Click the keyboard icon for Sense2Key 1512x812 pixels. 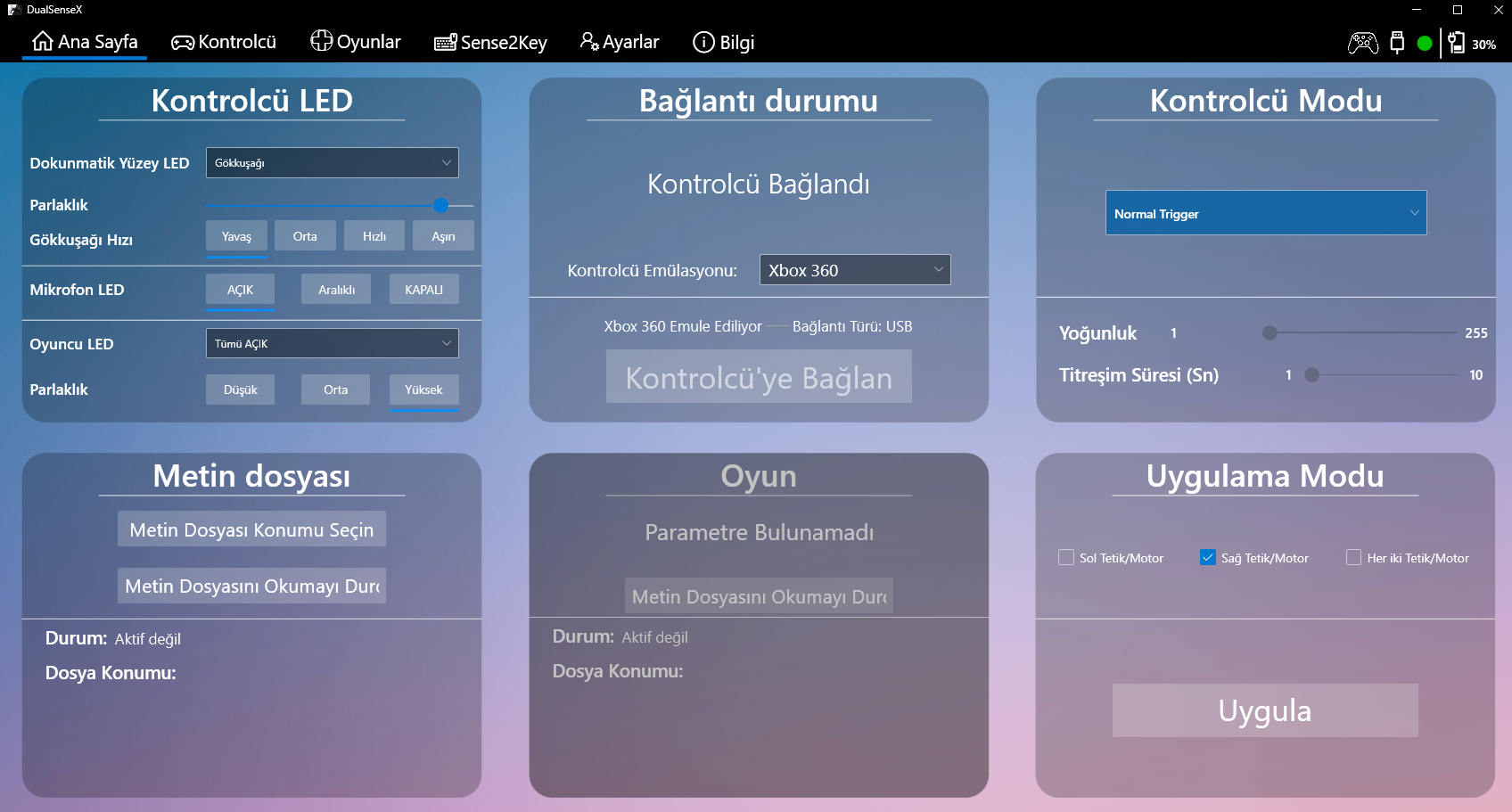tap(445, 43)
